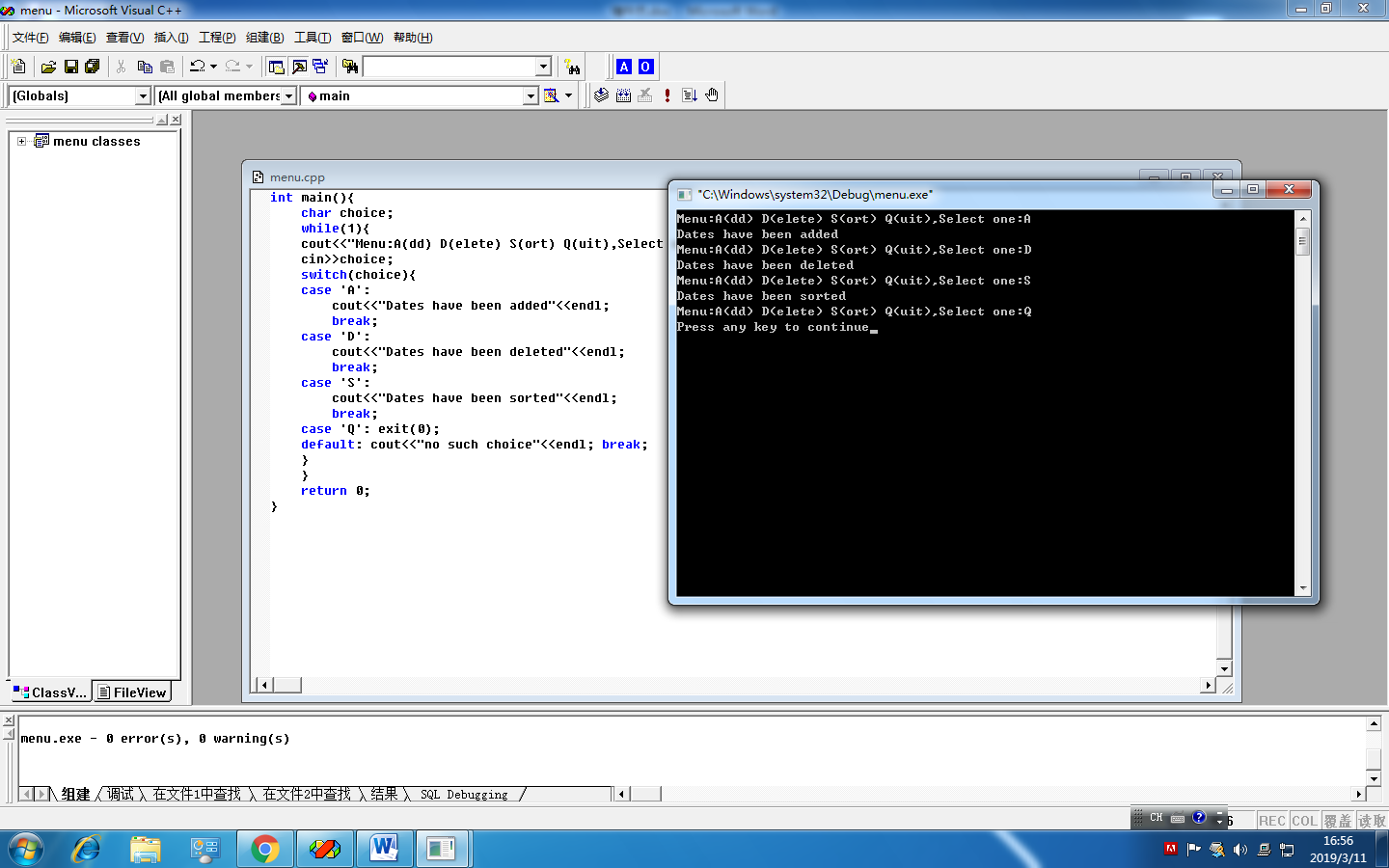Expand the menu classes tree node

[x=21, y=141]
